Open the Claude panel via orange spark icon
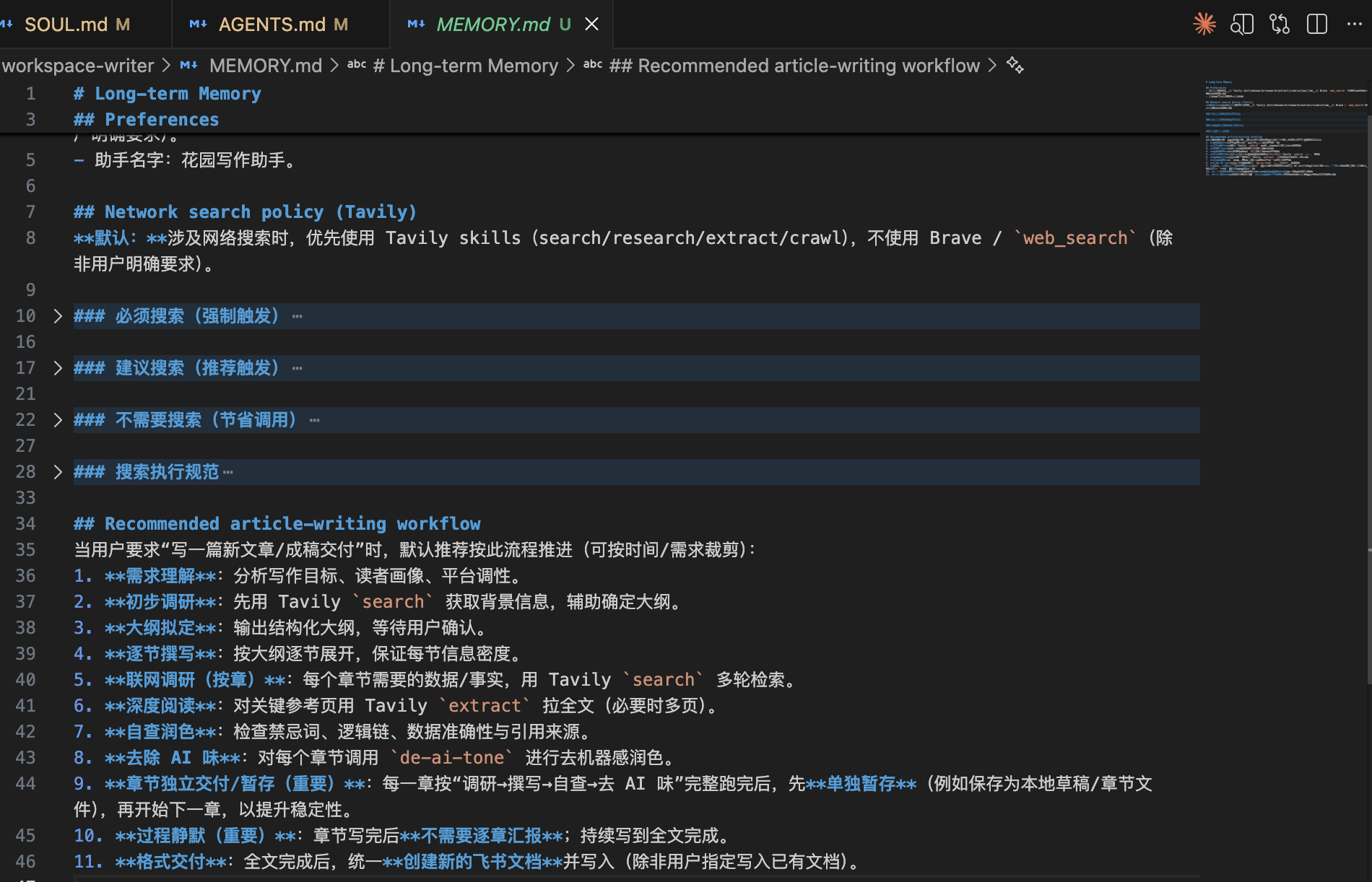Viewport: 1372px width, 882px height. pyautogui.click(x=1204, y=24)
